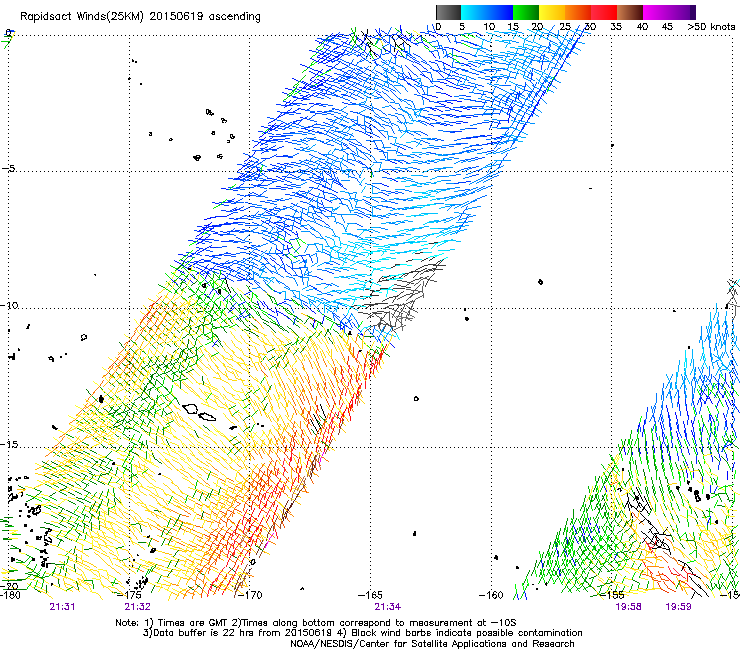Click the green 15-20 knots legend segment

[x=526, y=12]
